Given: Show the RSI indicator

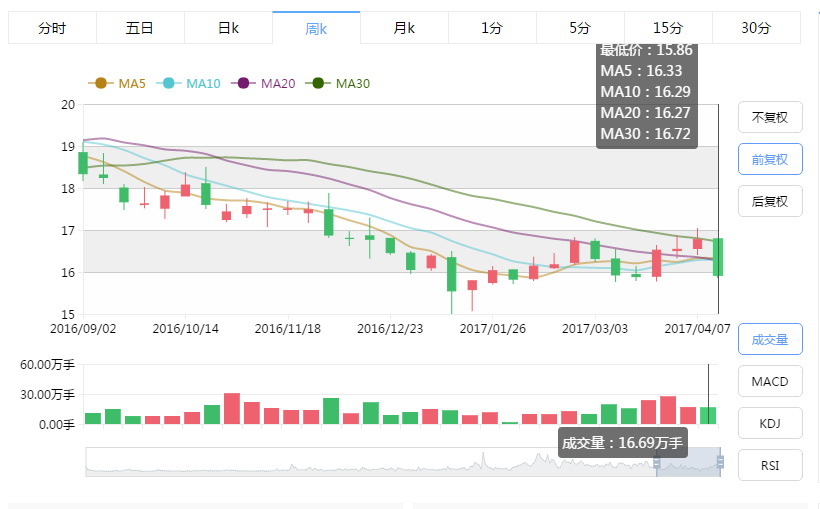Looking at the screenshot, I should [770, 465].
